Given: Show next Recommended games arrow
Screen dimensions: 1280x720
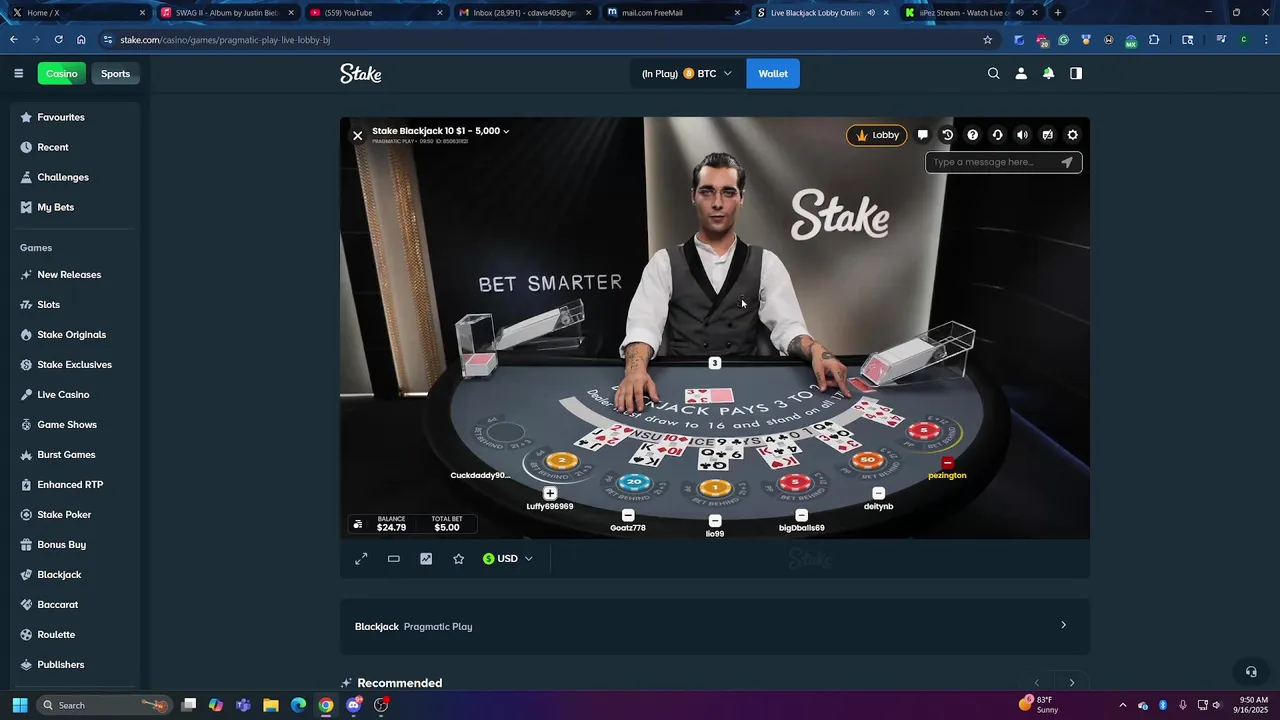Looking at the screenshot, I should [x=1072, y=683].
